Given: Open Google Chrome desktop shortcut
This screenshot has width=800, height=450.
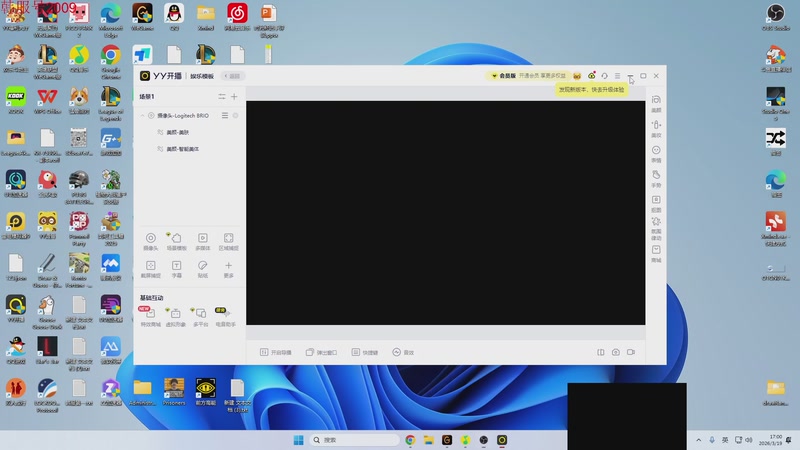Looking at the screenshot, I should [x=111, y=62].
